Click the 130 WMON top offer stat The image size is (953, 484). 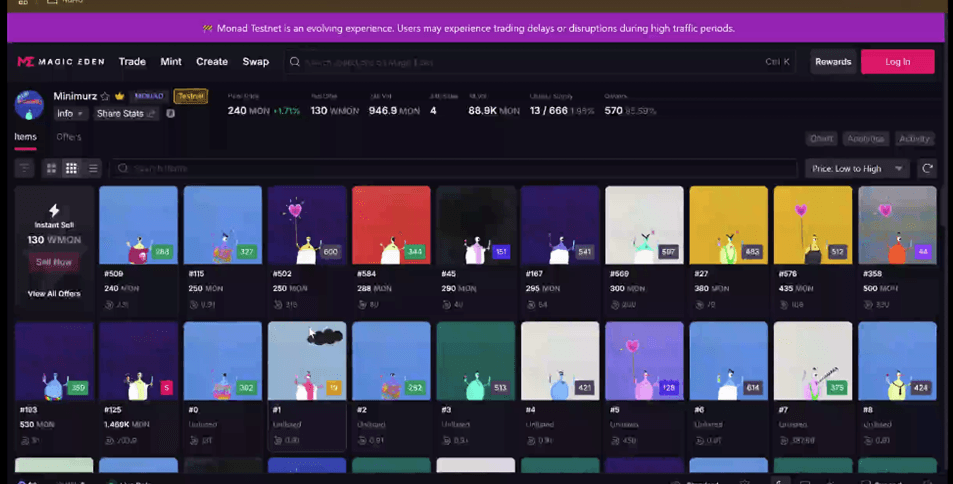tap(335, 111)
